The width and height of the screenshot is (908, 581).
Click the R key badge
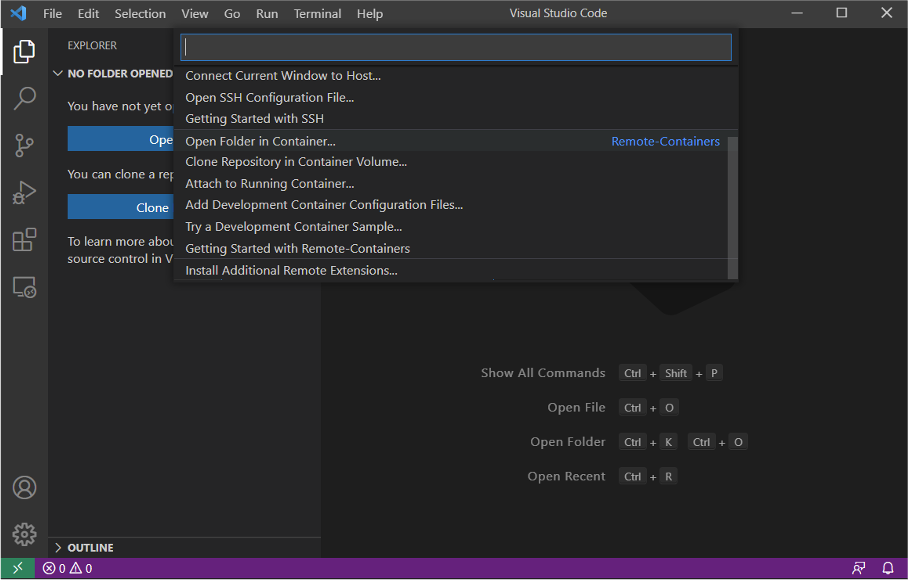click(668, 477)
